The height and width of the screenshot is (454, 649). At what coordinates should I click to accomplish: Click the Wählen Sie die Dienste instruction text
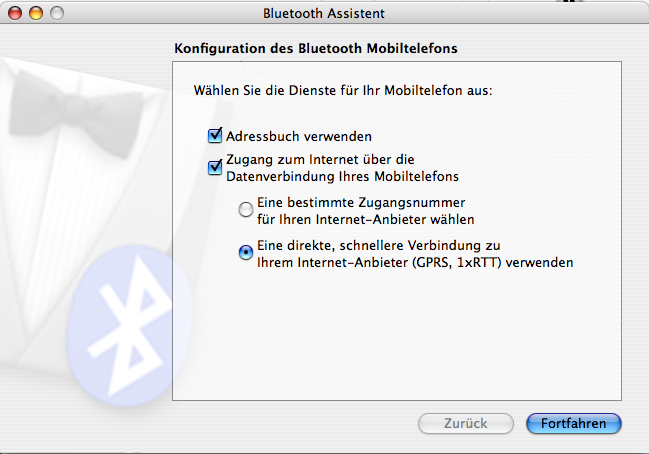pos(343,90)
